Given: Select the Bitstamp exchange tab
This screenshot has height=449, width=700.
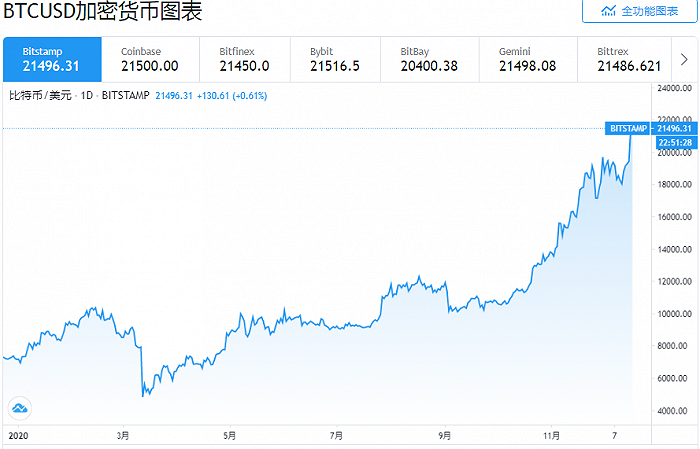Looking at the screenshot, I should pos(51,58).
